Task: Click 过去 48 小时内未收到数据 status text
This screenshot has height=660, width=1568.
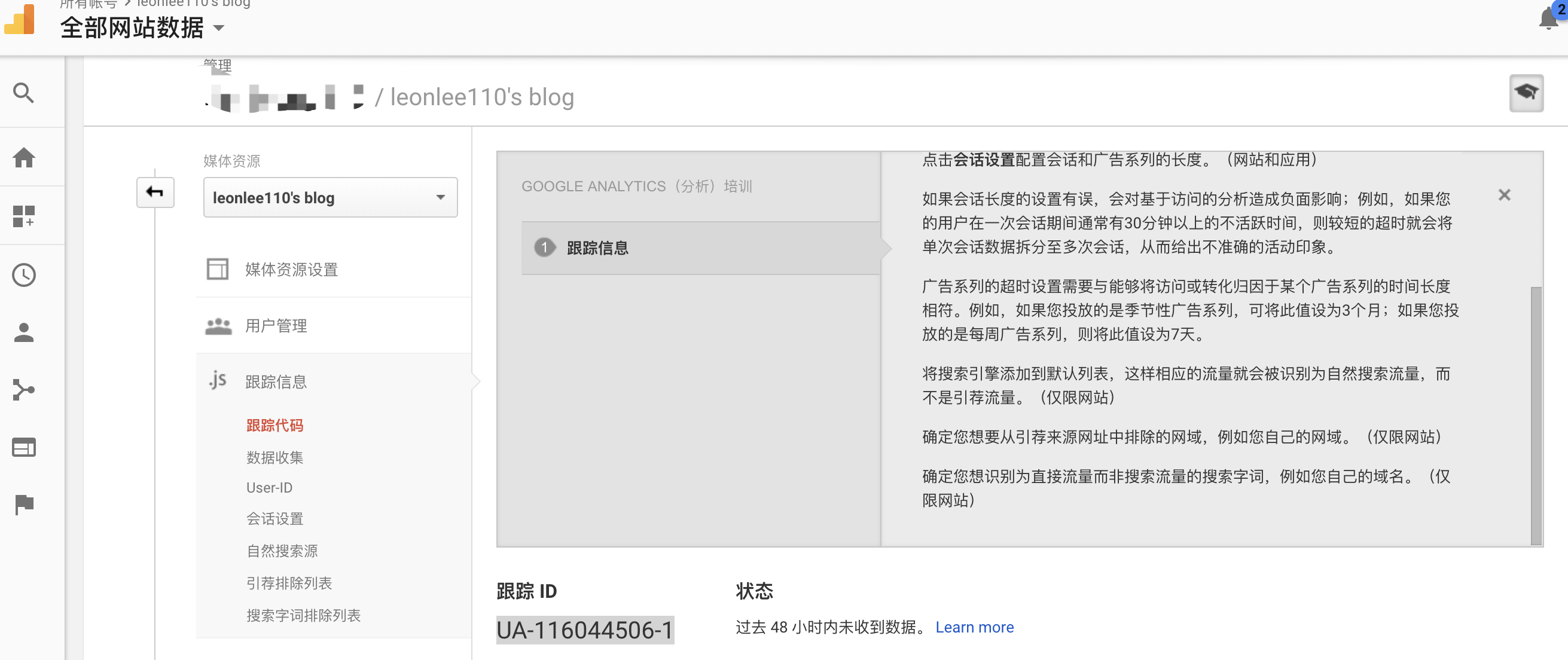Action: [830, 627]
